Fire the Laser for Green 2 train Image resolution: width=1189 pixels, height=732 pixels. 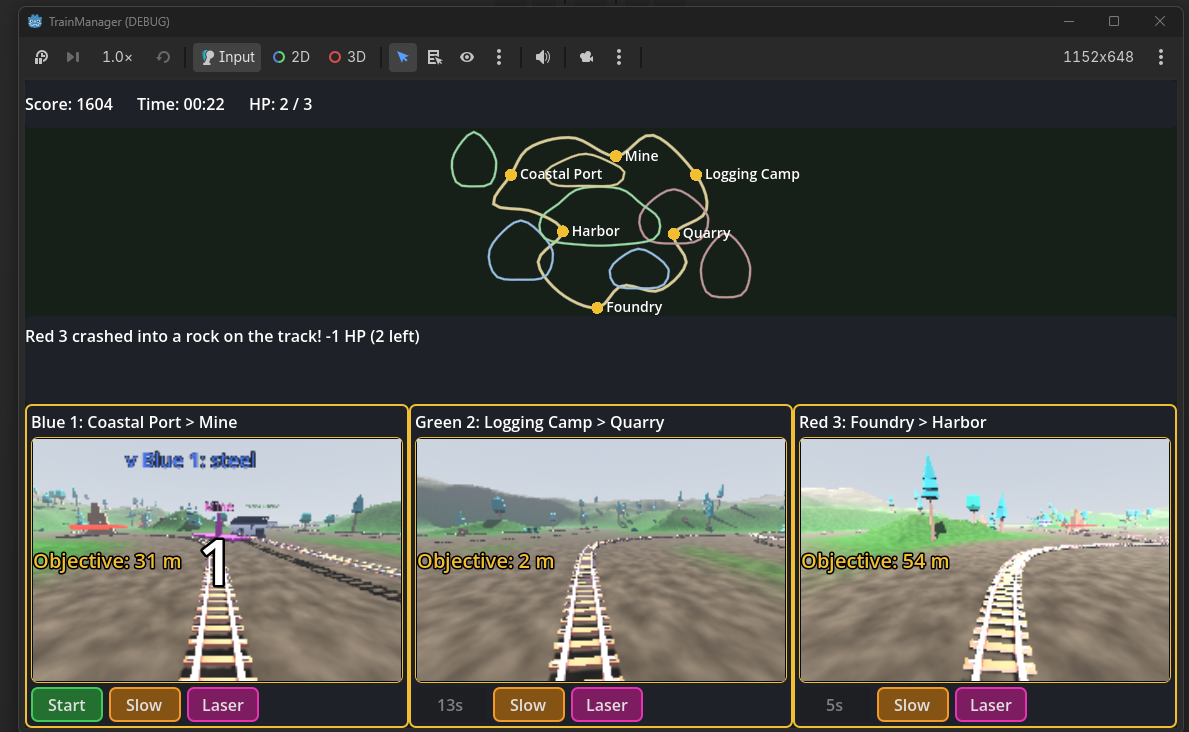click(607, 705)
